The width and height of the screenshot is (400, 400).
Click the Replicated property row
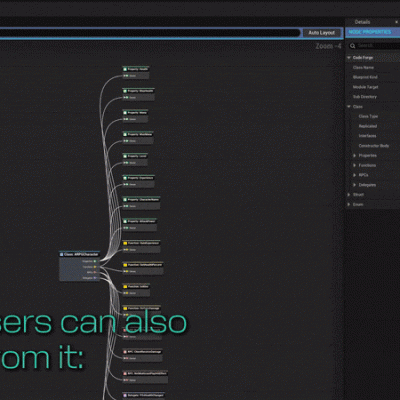373,126
